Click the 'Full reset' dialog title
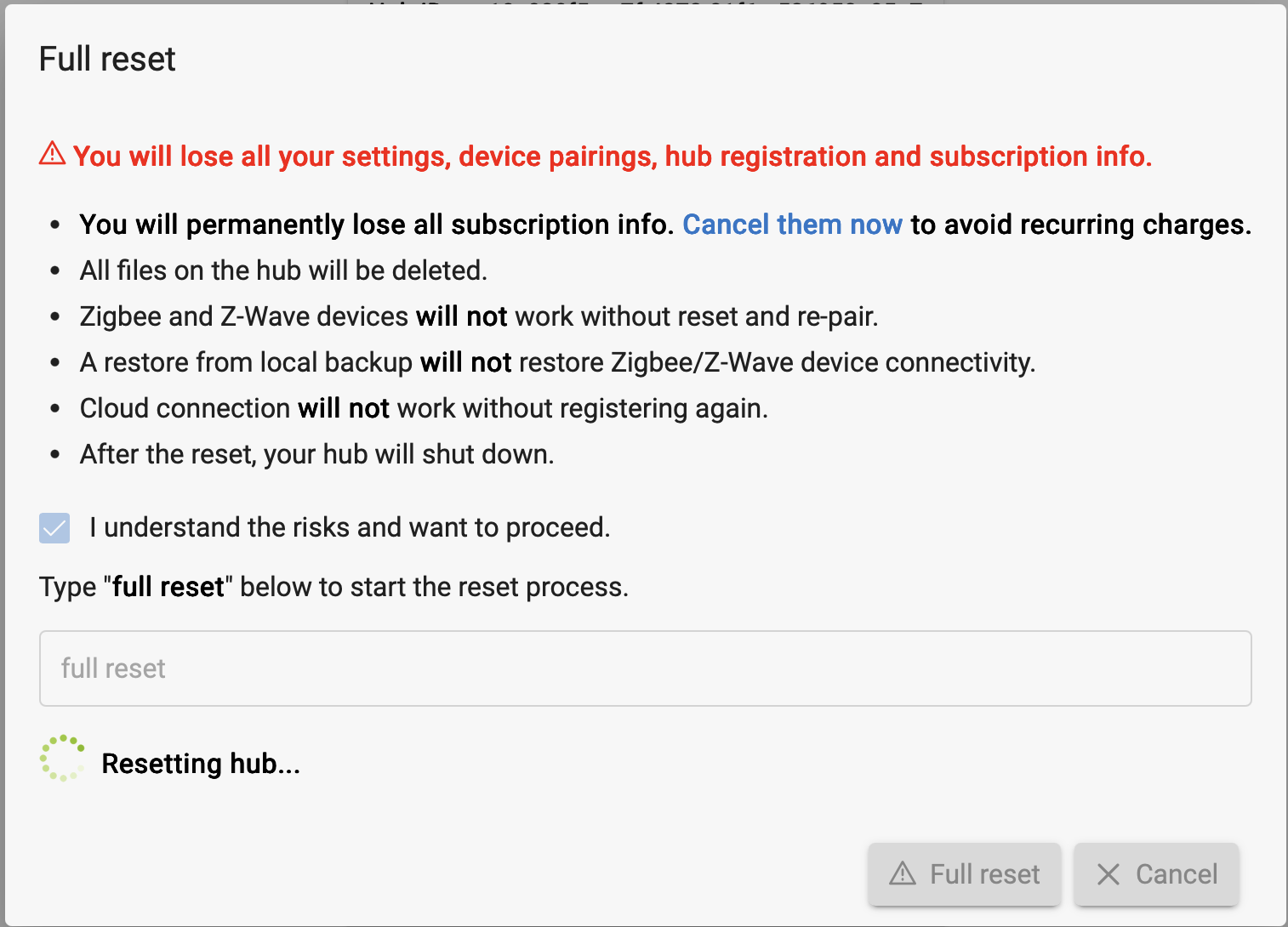The height and width of the screenshot is (927, 1288). [x=107, y=60]
